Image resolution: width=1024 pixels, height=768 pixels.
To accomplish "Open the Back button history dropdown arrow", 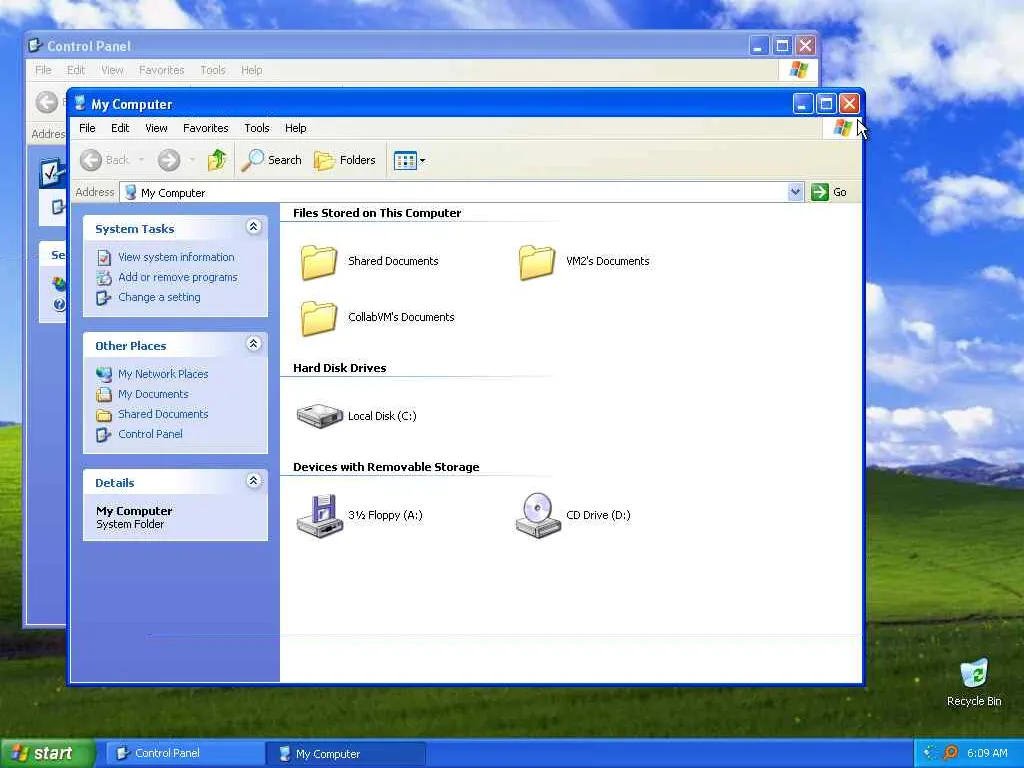I will pyautogui.click(x=141, y=160).
